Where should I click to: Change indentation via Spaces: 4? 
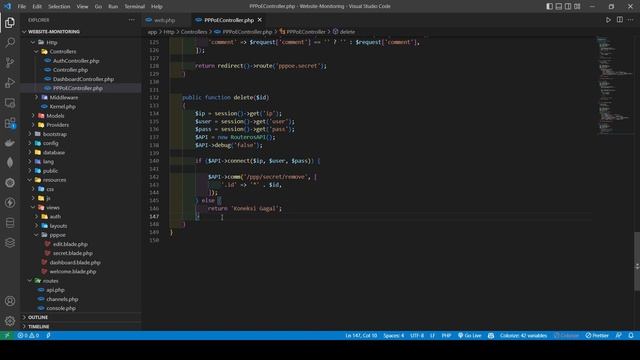pyautogui.click(x=393, y=336)
